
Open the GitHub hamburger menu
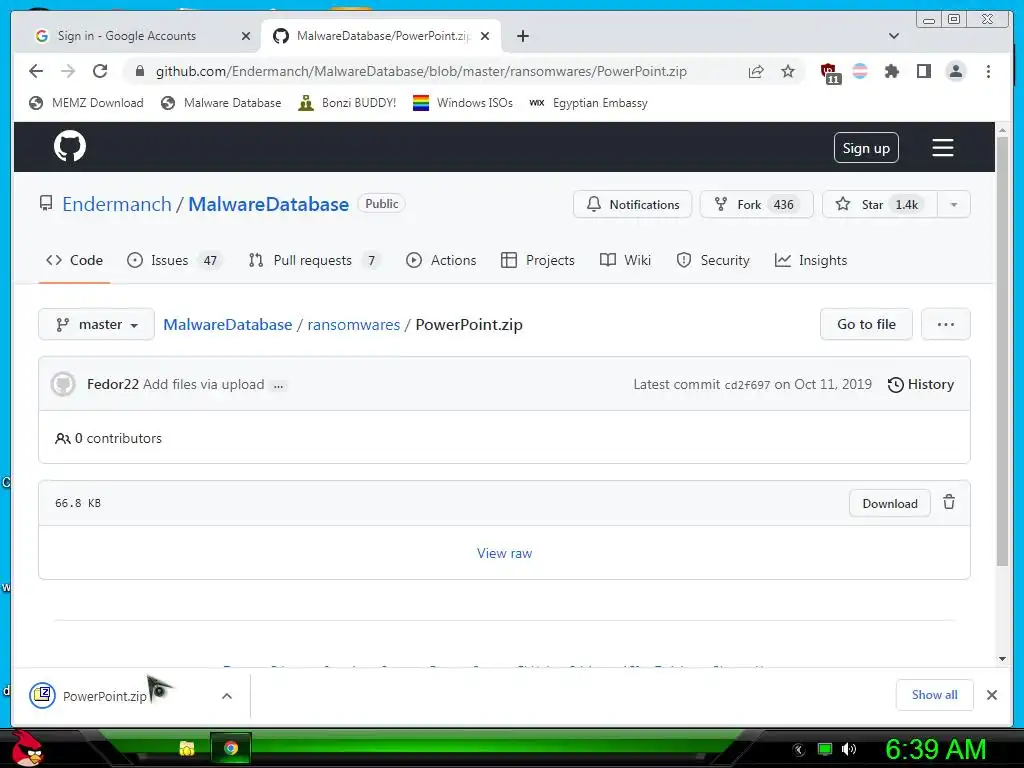point(942,148)
